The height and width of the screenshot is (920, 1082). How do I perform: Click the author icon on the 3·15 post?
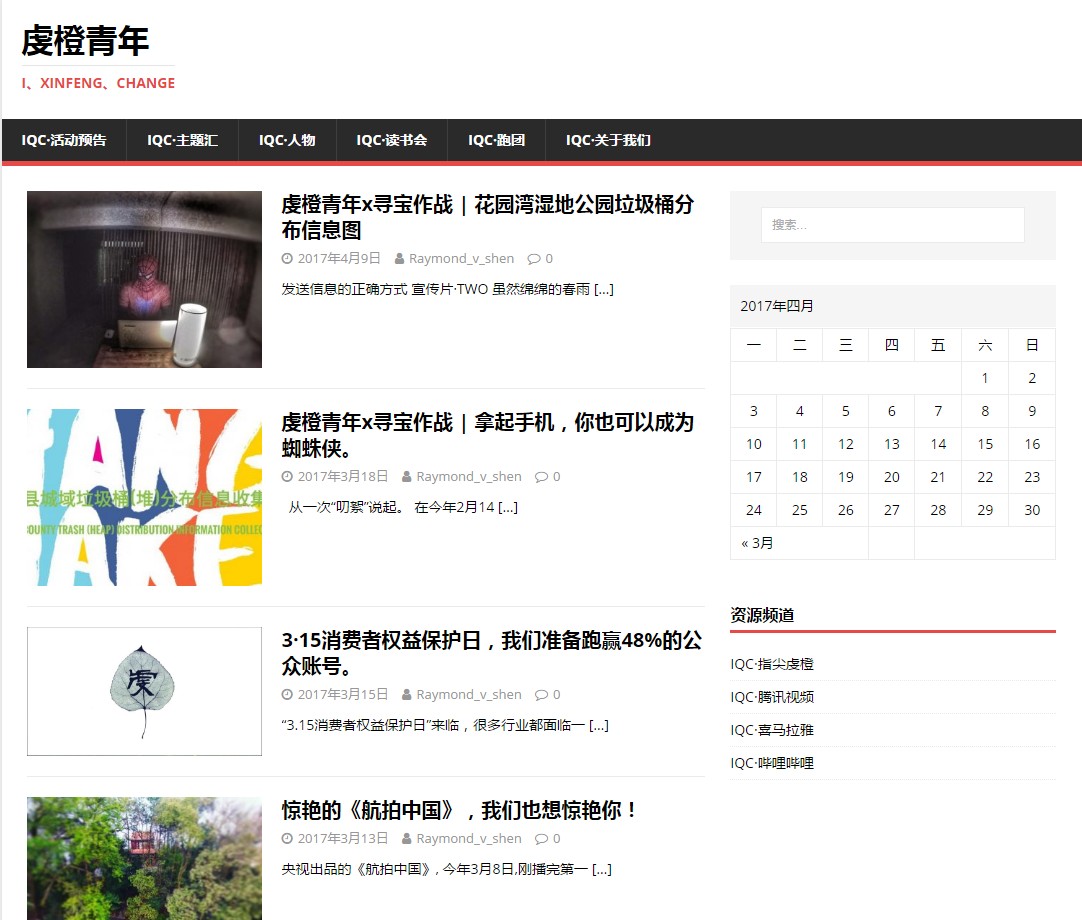tap(407, 695)
